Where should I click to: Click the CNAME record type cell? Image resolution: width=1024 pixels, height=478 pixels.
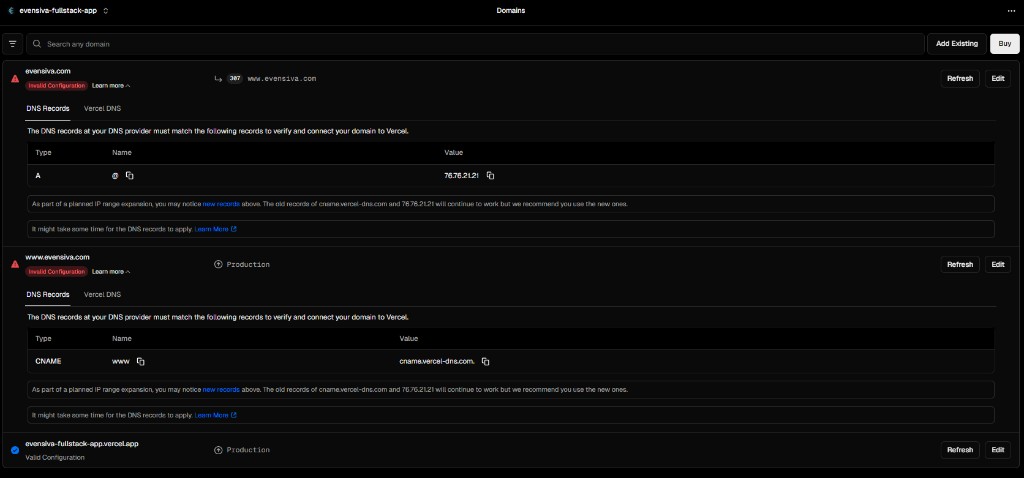(x=48, y=361)
